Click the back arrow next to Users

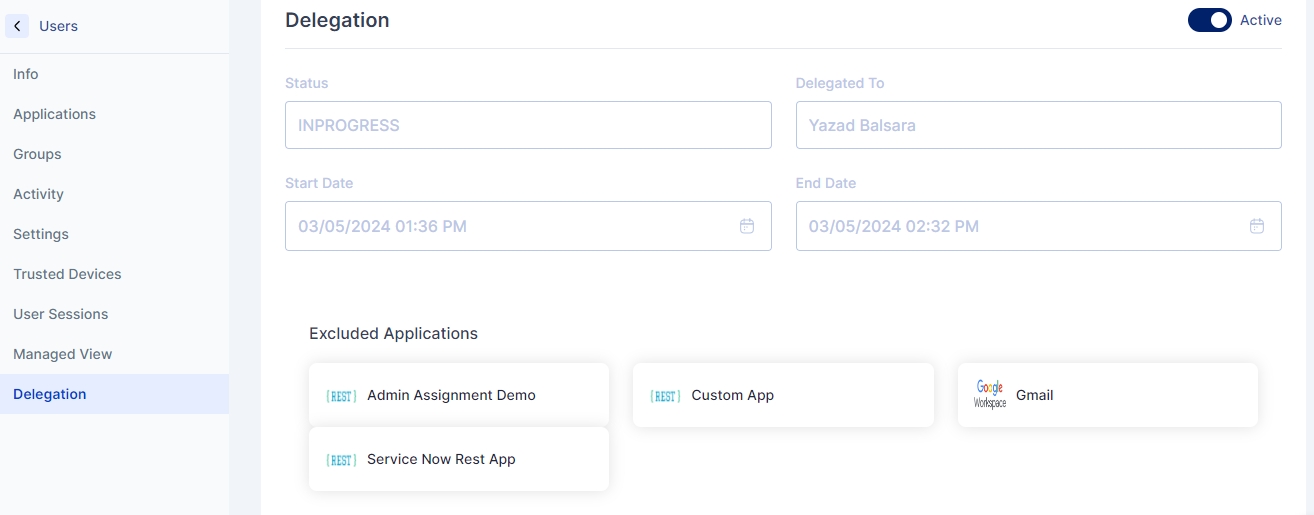pyautogui.click(x=17, y=26)
